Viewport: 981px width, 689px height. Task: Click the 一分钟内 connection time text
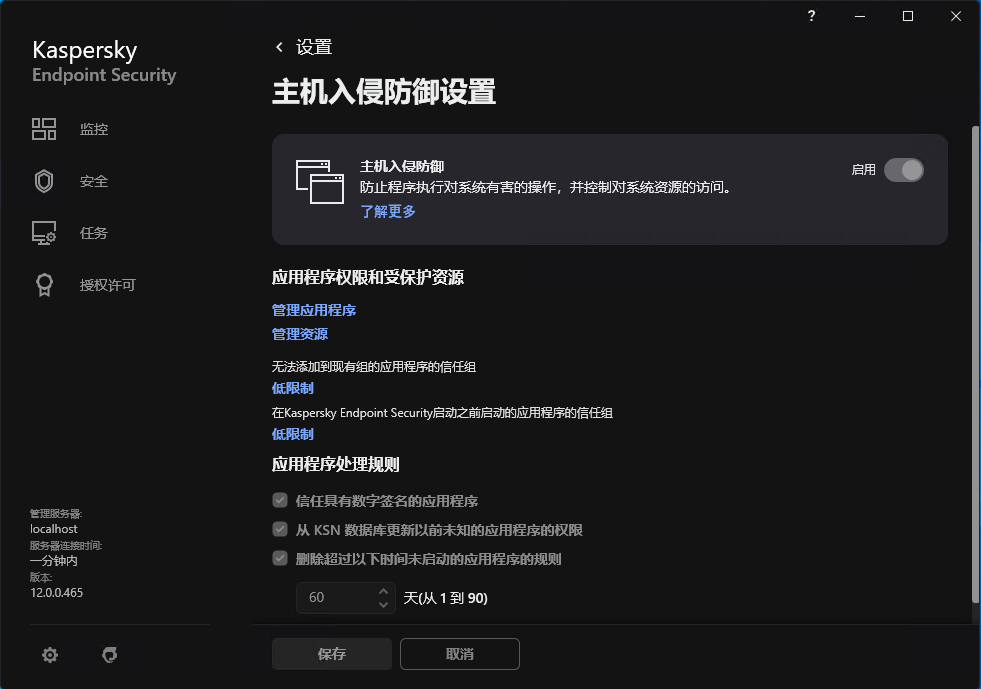tap(54, 561)
